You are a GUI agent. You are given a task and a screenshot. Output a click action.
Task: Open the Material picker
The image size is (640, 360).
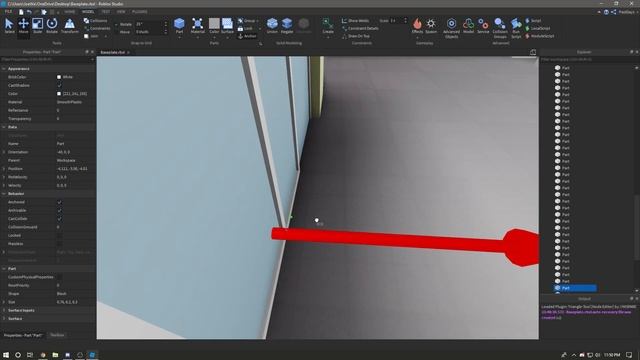tap(198, 26)
